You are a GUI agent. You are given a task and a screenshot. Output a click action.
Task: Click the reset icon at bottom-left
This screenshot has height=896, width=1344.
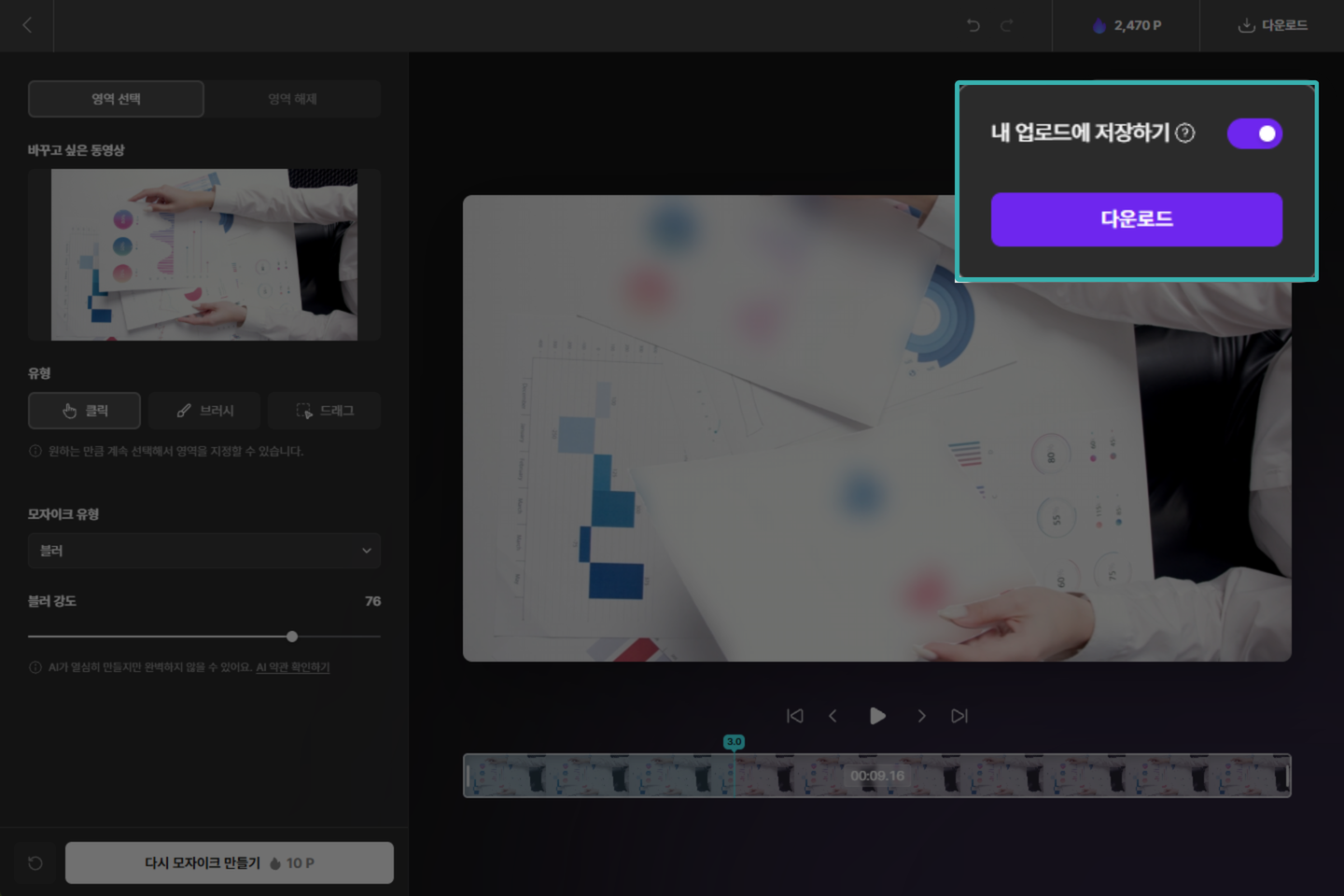[x=35, y=863]
